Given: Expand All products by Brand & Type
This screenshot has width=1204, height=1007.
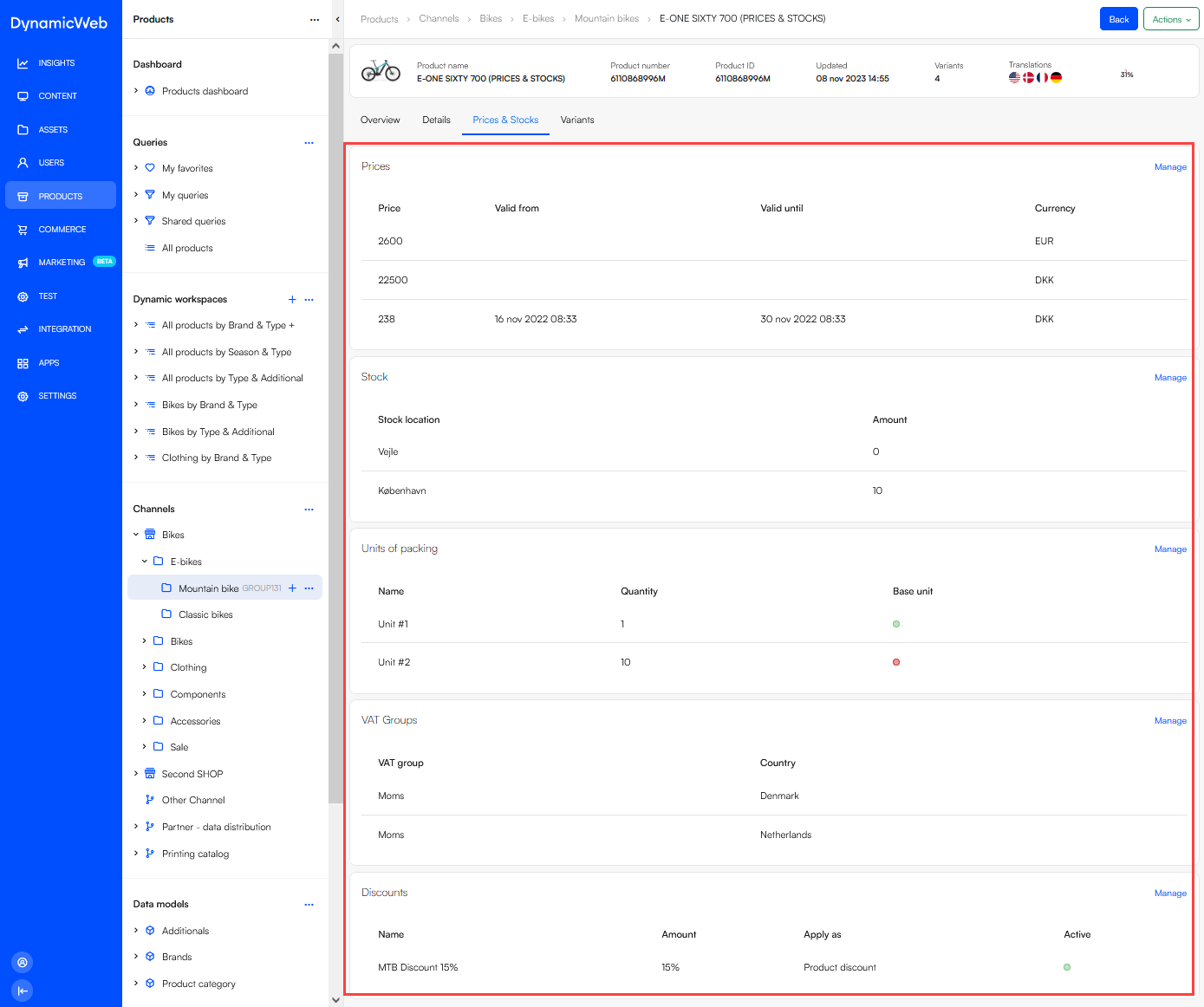Looking at the screenshot, I should 136,324.
